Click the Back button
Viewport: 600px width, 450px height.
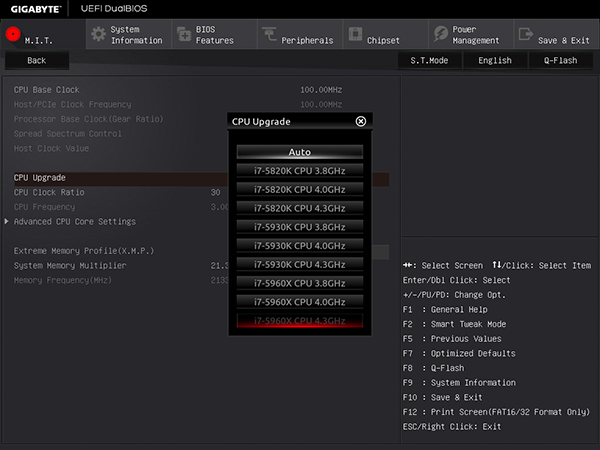(x=37, y=60)
